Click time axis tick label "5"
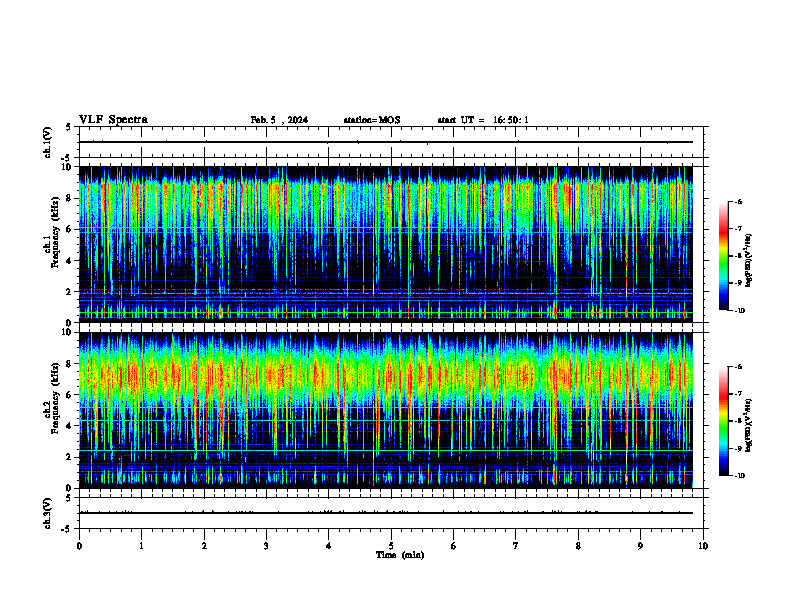The image size is (792, 612). click(x=391, y=546)
